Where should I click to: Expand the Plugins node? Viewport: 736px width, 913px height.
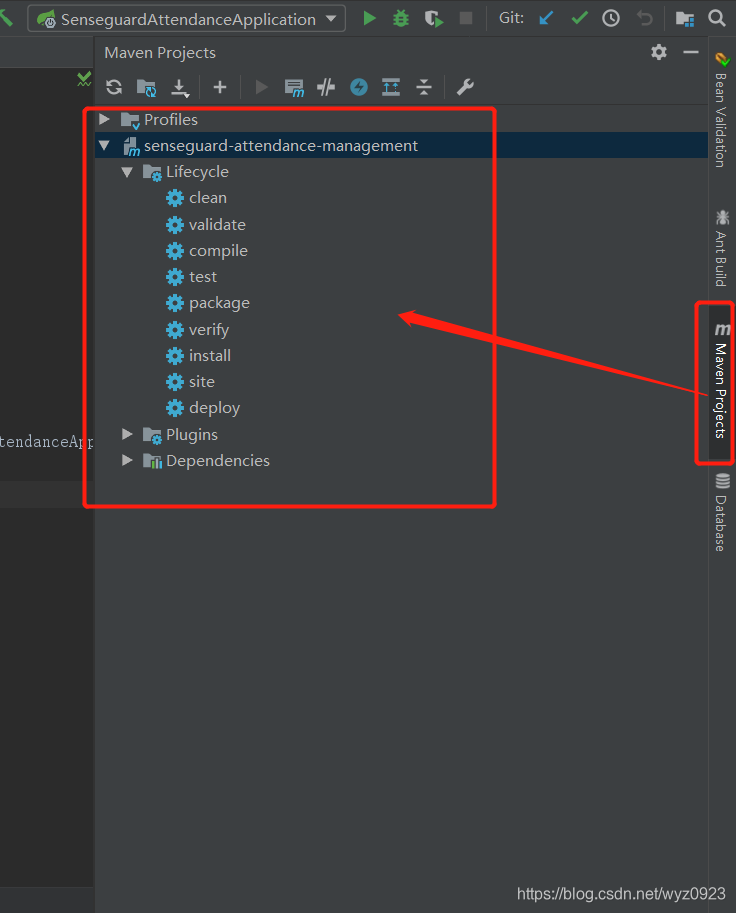point(127,434)
